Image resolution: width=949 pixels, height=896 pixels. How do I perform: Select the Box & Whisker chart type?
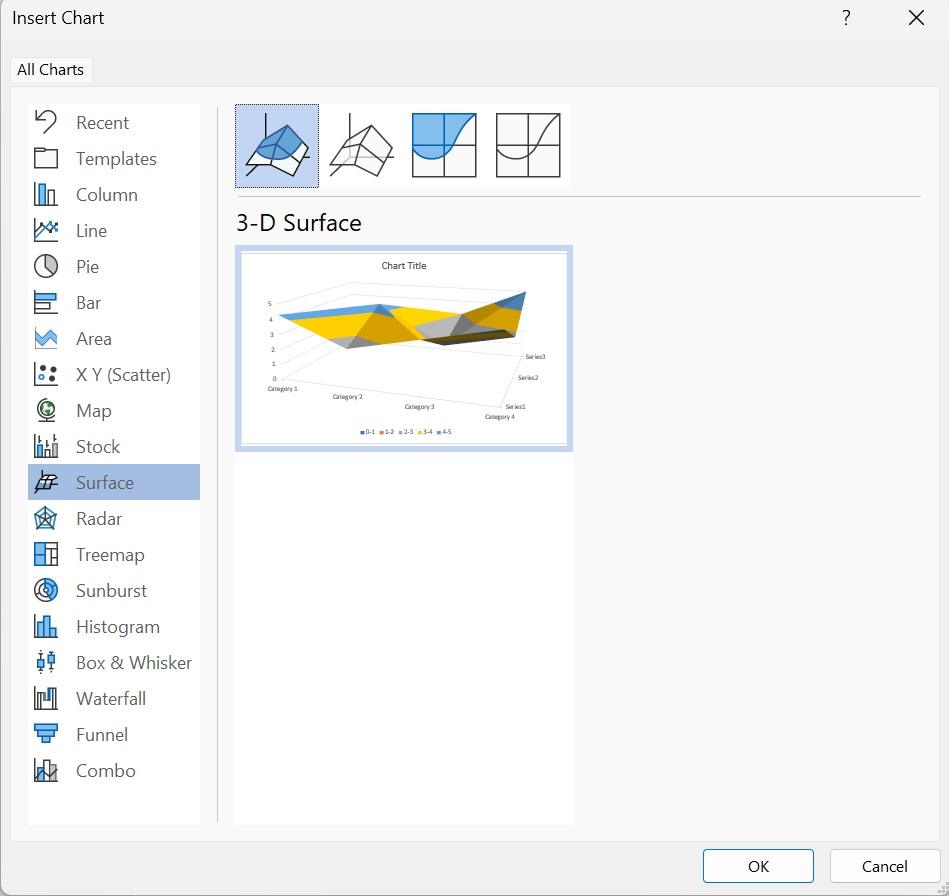[x=132, y=663]
